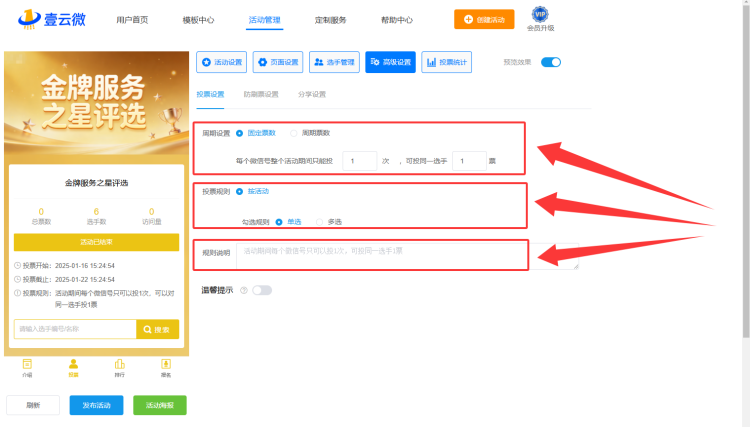This screenshot has width=750, height=427.
Task: Click the question mark icon beside 温馨提示
Action: coord(244,290)
